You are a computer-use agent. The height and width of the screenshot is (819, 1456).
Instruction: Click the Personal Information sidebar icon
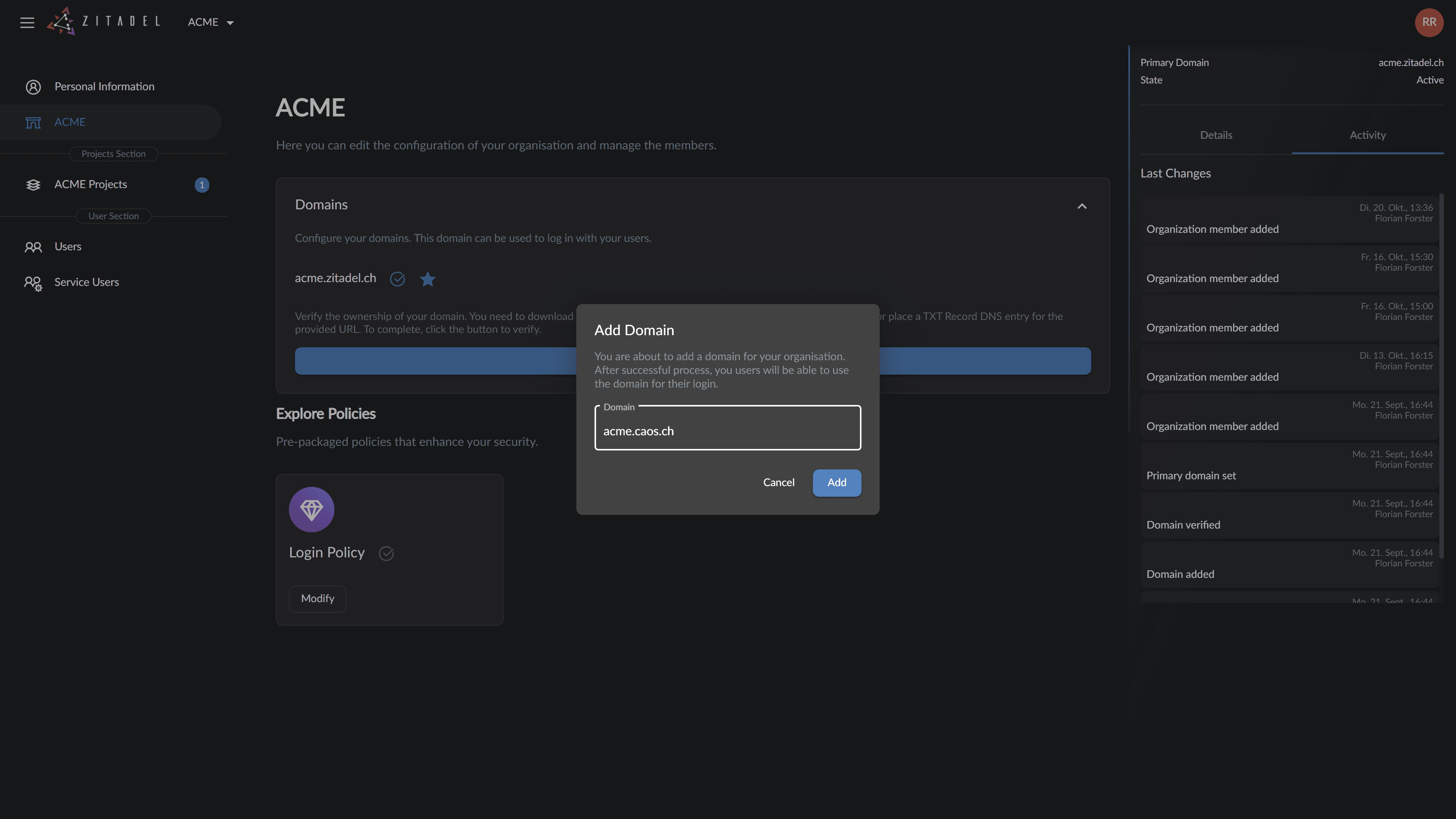(x=33, y=87)
